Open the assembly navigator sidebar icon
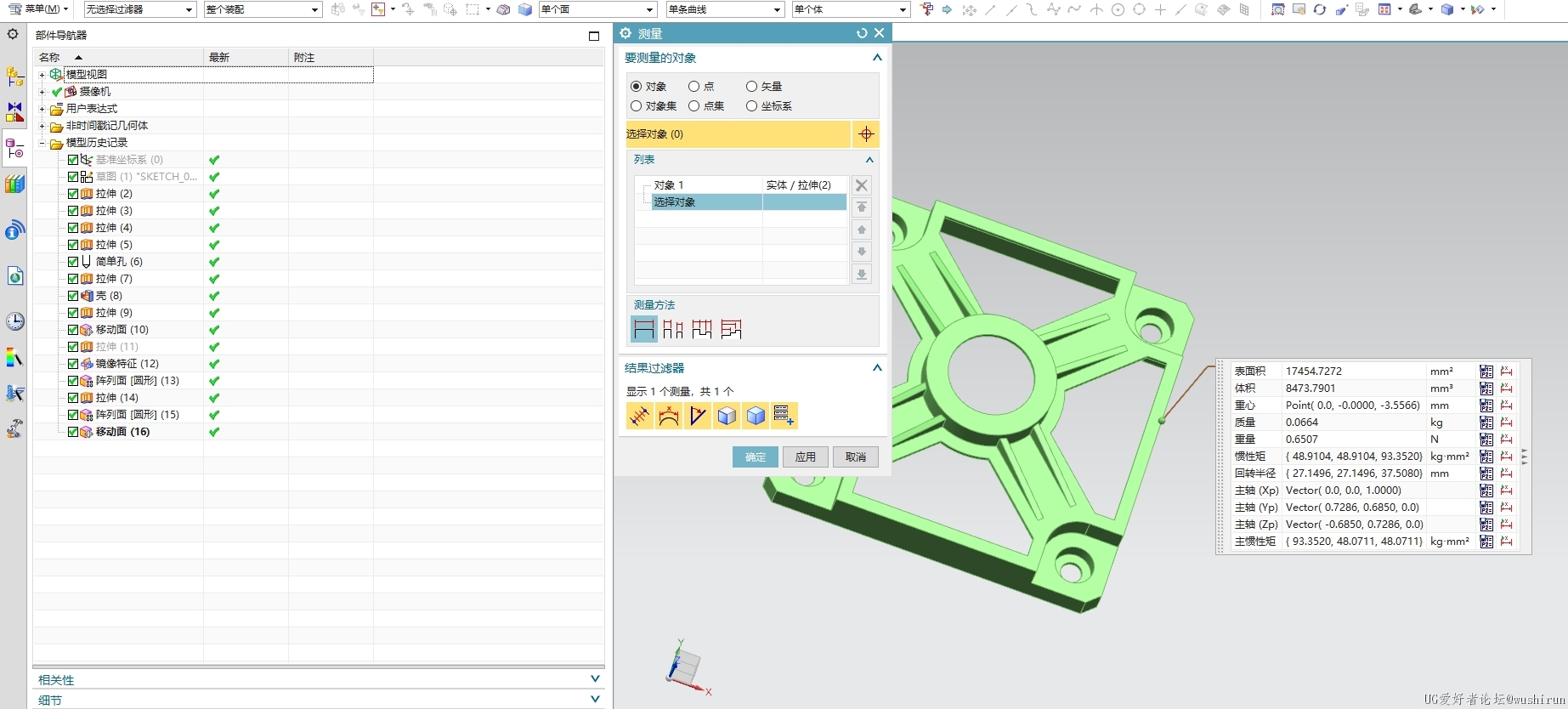This screenshot has width=1568, height=709. click(14, 76)
